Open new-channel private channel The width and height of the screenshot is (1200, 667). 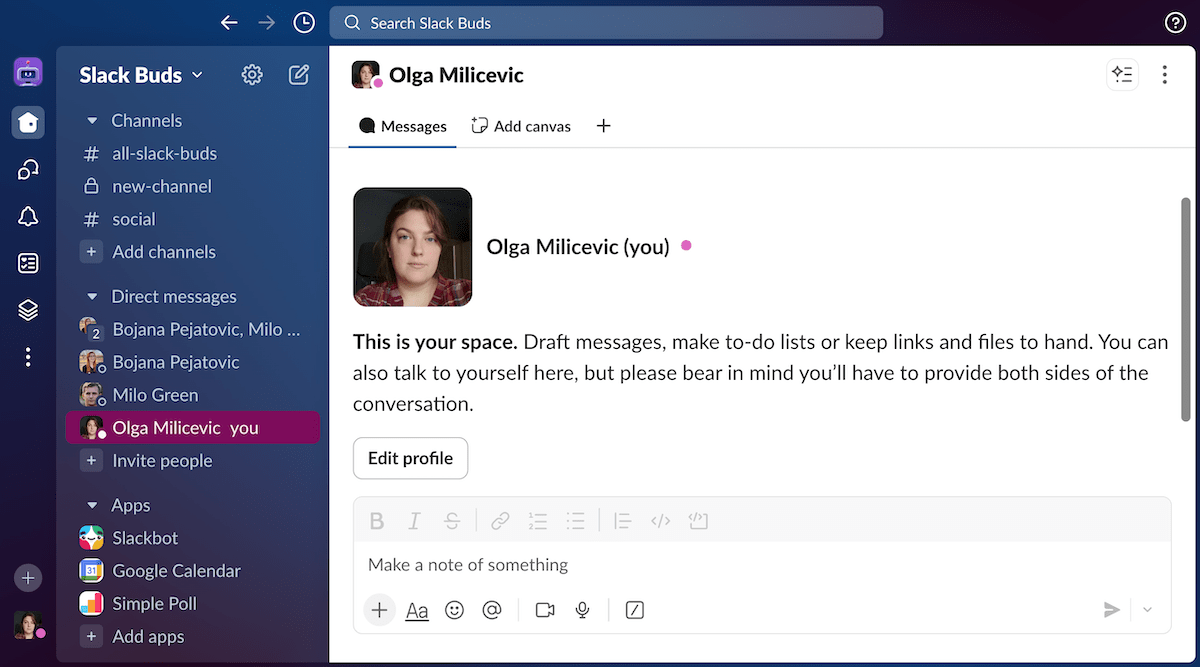pyautogui.click(x=192, y=186)
